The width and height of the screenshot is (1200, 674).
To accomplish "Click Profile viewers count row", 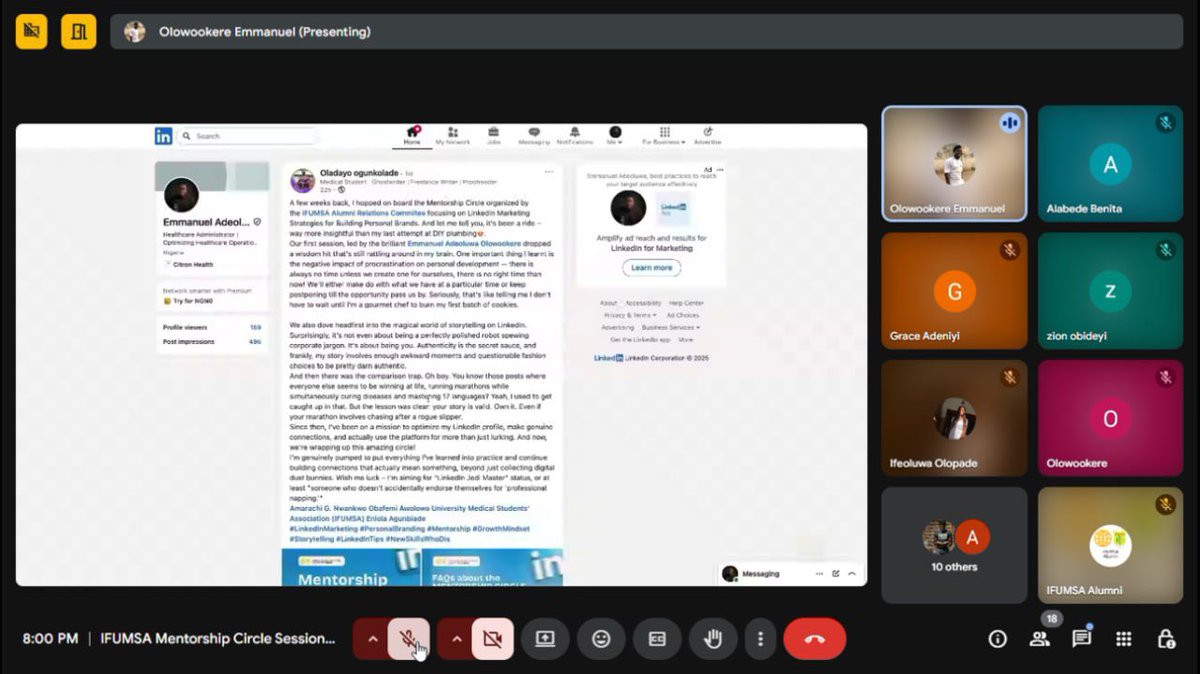I will click(212, 327).
